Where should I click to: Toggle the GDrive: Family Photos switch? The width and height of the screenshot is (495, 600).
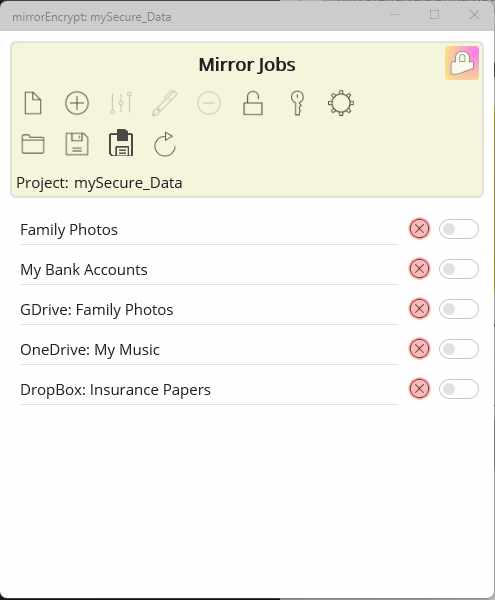[x=459, y=309]
